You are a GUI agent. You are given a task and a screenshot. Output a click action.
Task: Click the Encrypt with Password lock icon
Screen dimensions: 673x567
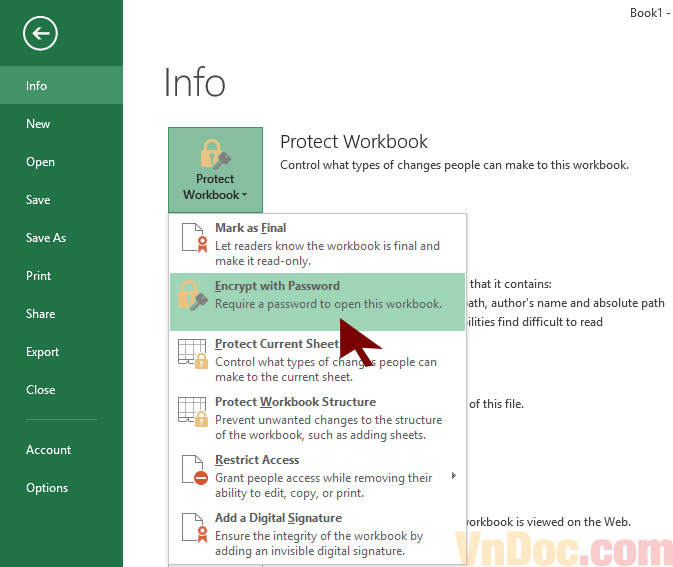pos(193,295)
